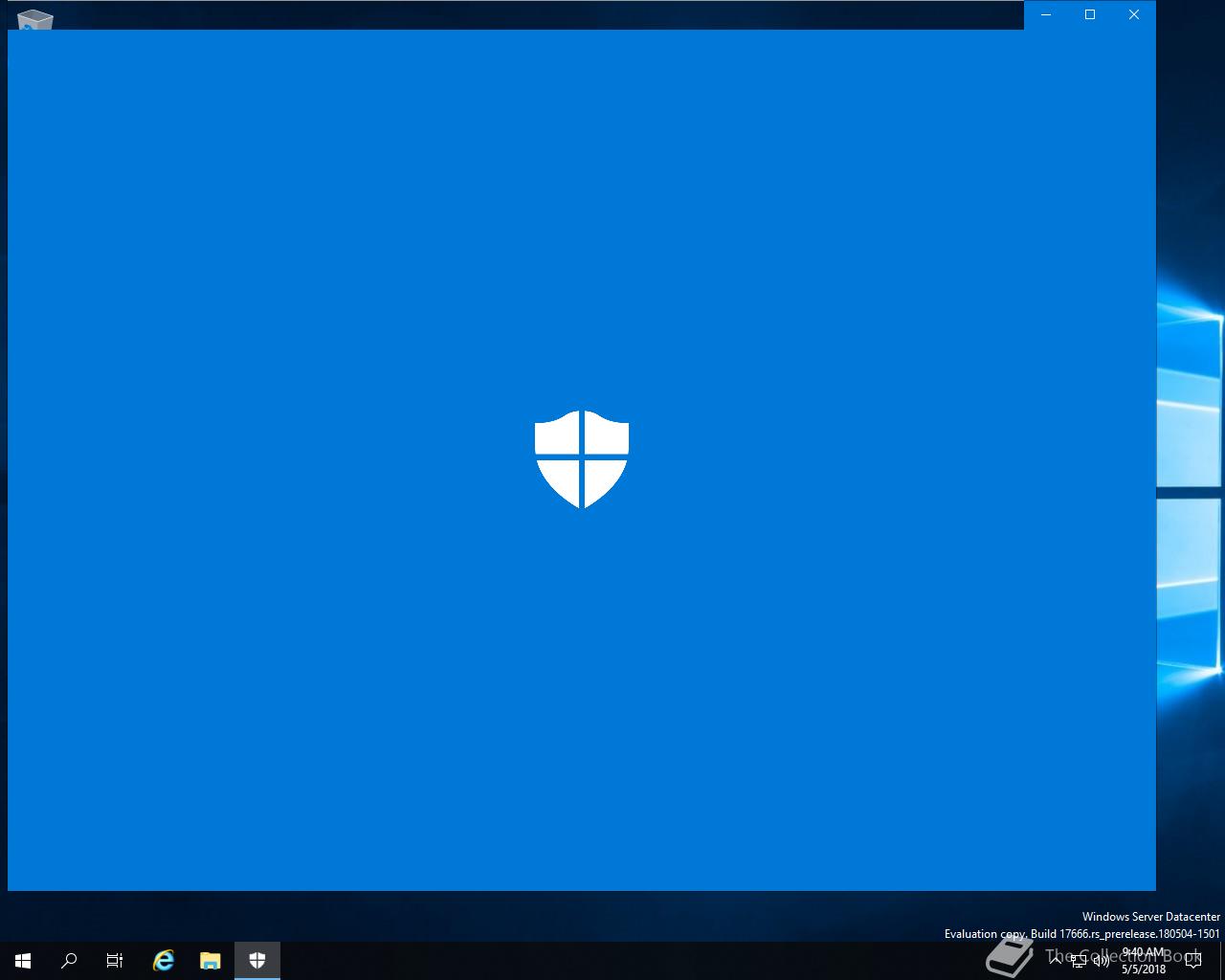The image size is (1225, 980).
Task: Open the volume speaker tray icon
Action: [1102, 961]
